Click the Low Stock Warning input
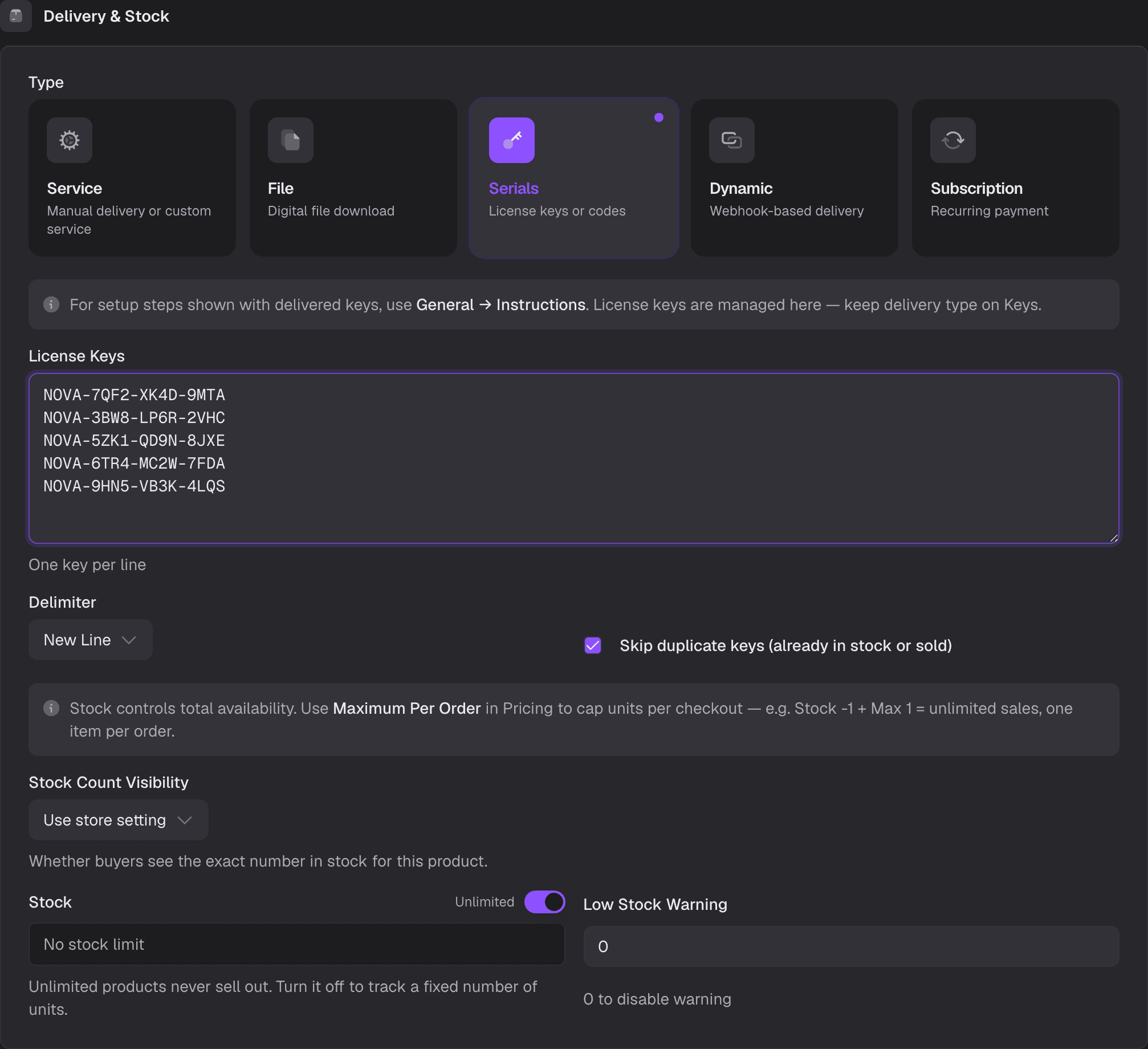 [x=852, y=946]
